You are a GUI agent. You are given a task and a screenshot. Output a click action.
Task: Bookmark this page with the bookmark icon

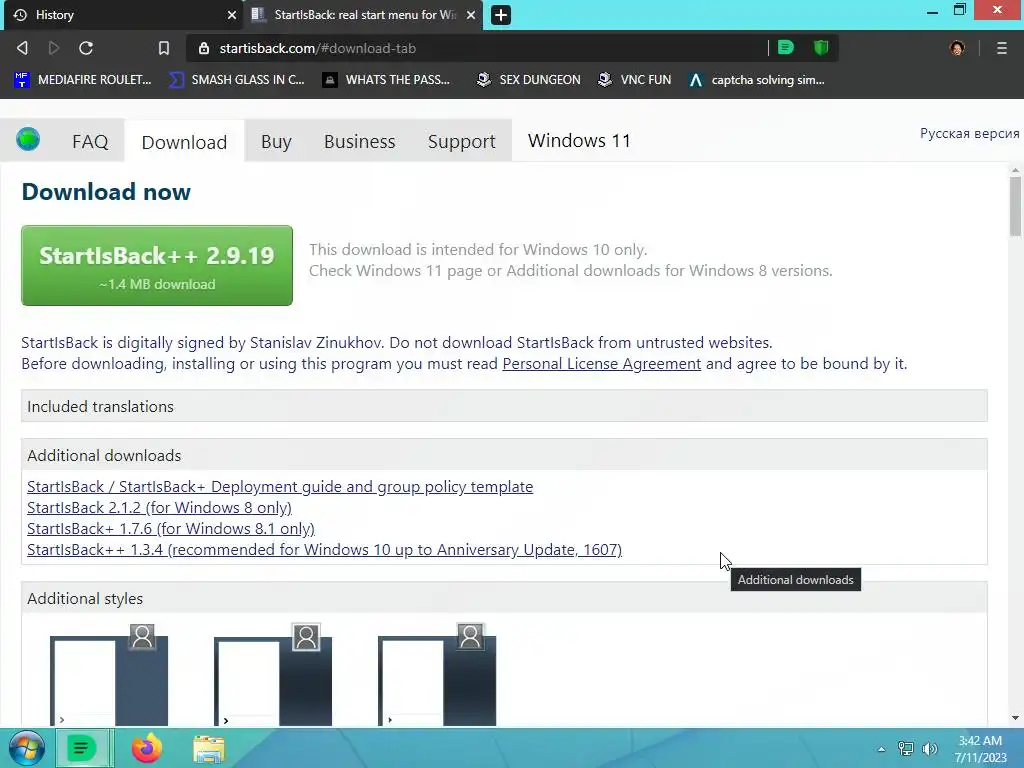[x=164, y=48]
